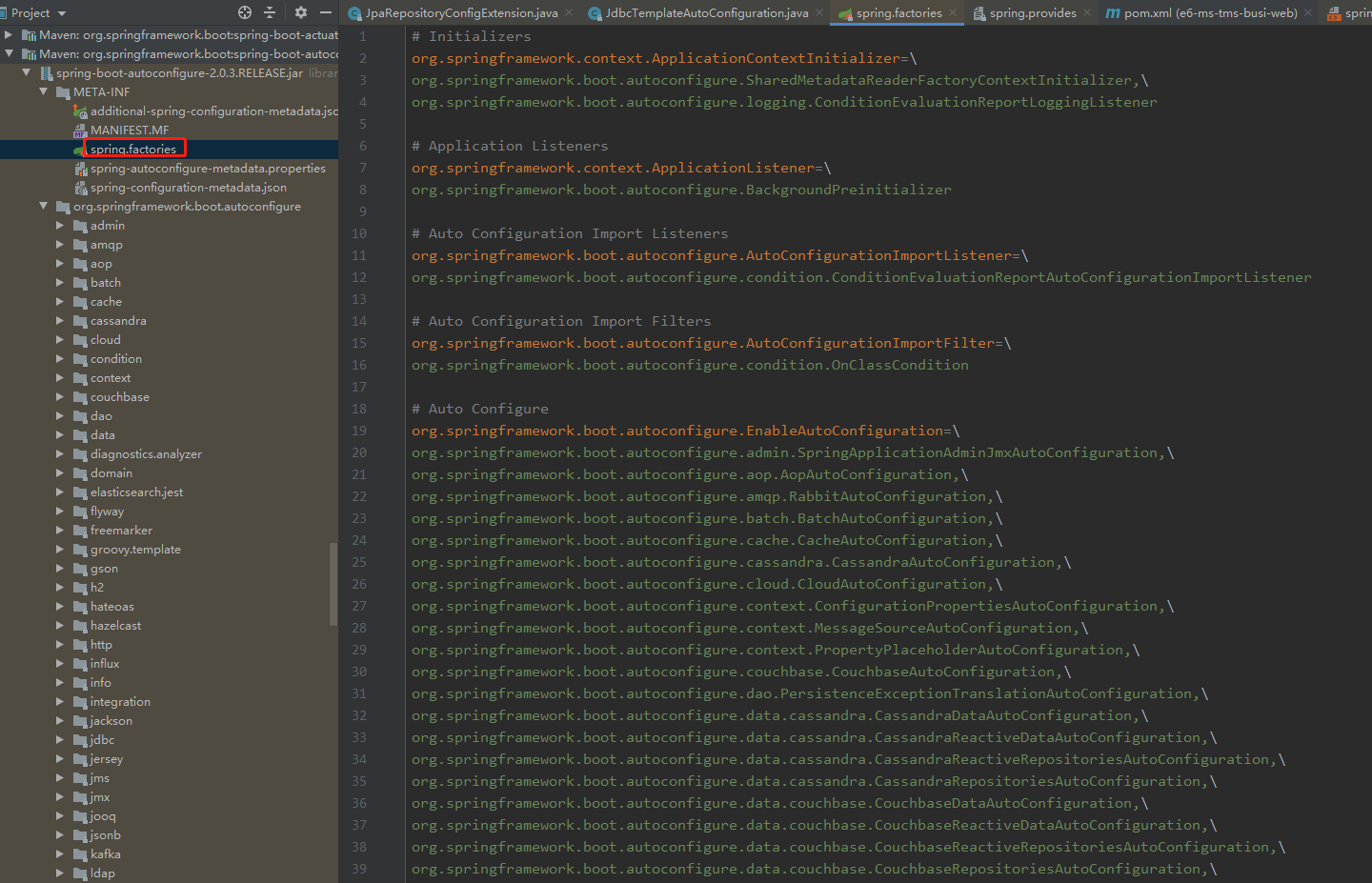Open the Project view dropdown
This screenshot has width=1372, height=883.
(x=62, y=13)
